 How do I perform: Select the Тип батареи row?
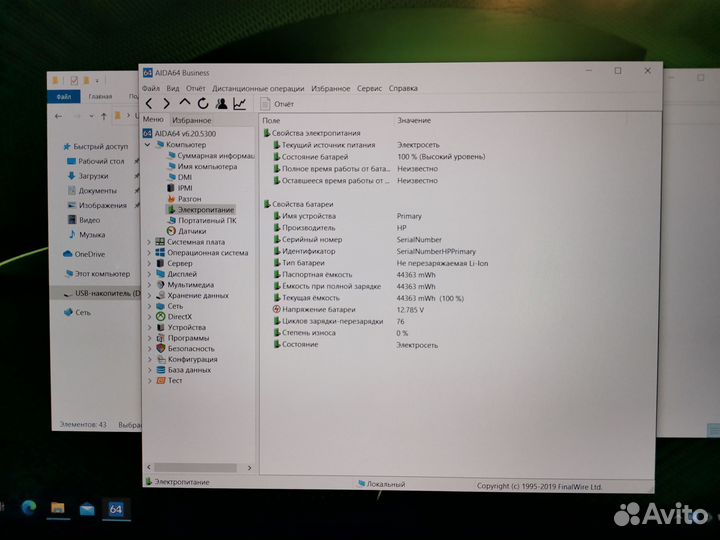coord(380,263)
